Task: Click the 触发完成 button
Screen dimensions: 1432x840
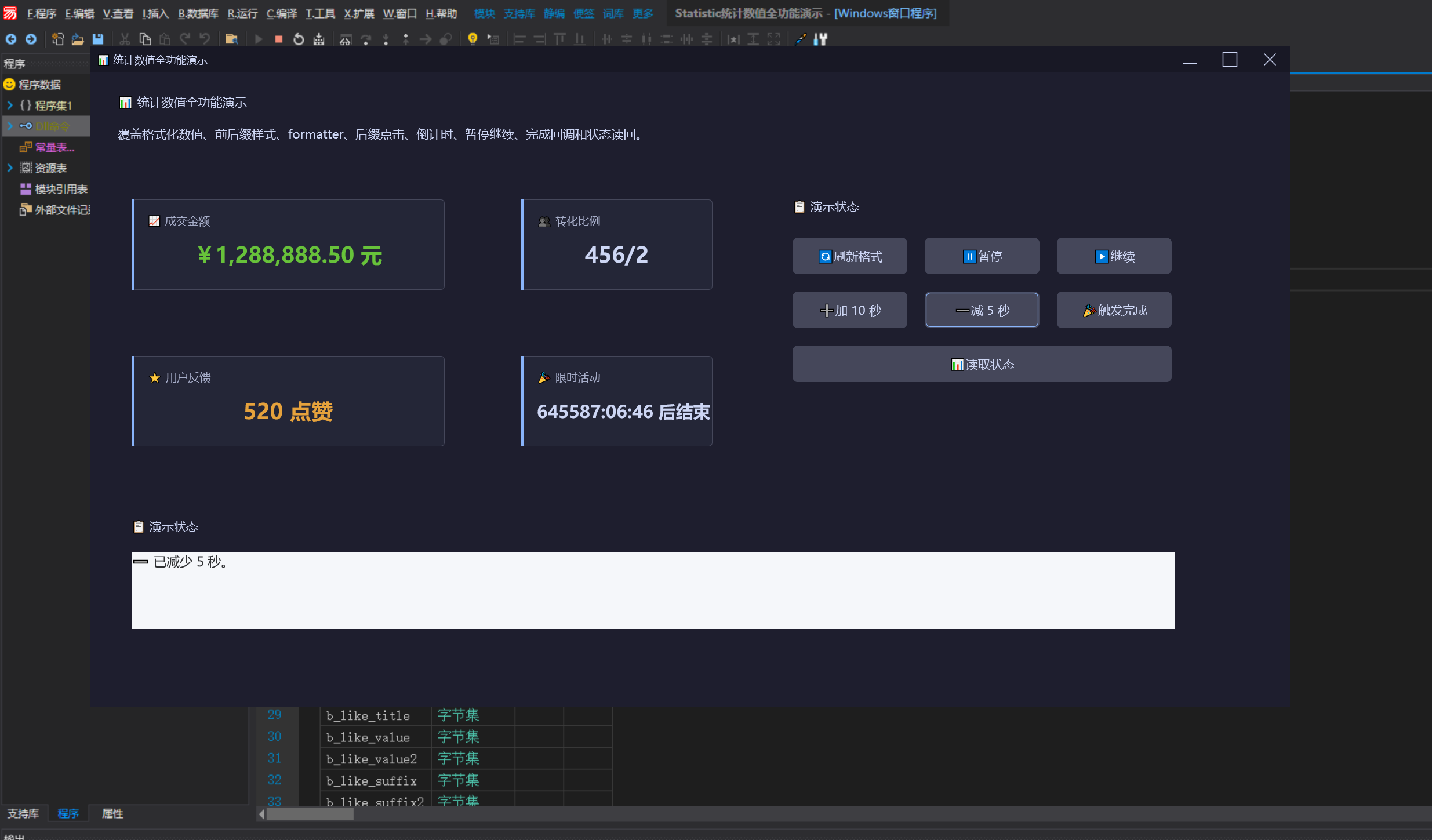Action: point(1114,310)
